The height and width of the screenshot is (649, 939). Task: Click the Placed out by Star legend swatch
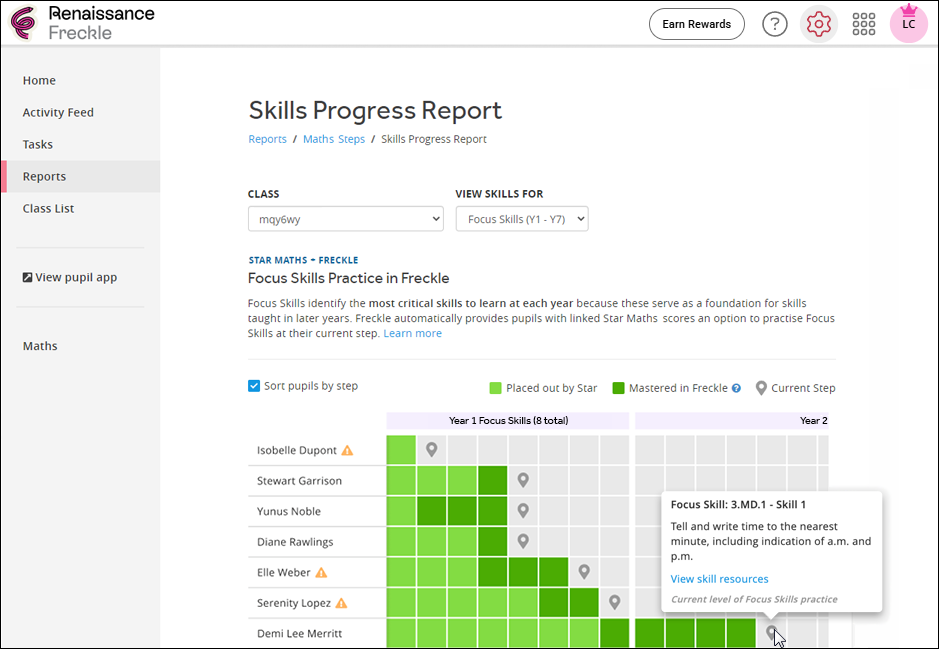[x=495, y=388]
